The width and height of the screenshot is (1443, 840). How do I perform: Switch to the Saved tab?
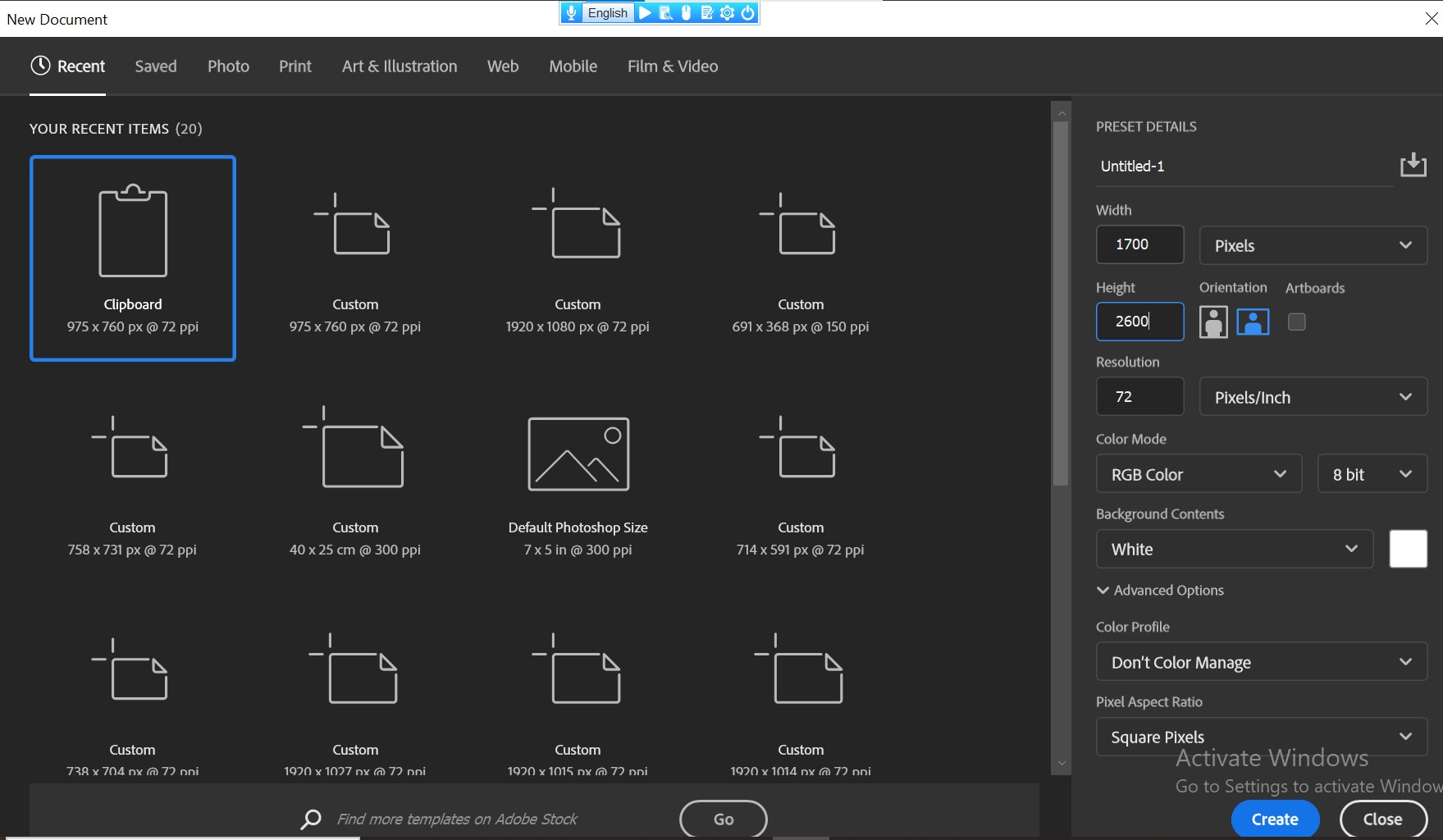(x=156, y=66)
